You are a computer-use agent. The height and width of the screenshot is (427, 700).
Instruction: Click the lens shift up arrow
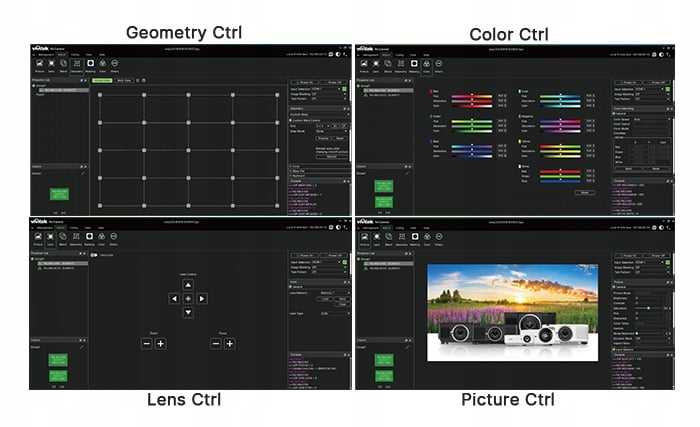187,284
